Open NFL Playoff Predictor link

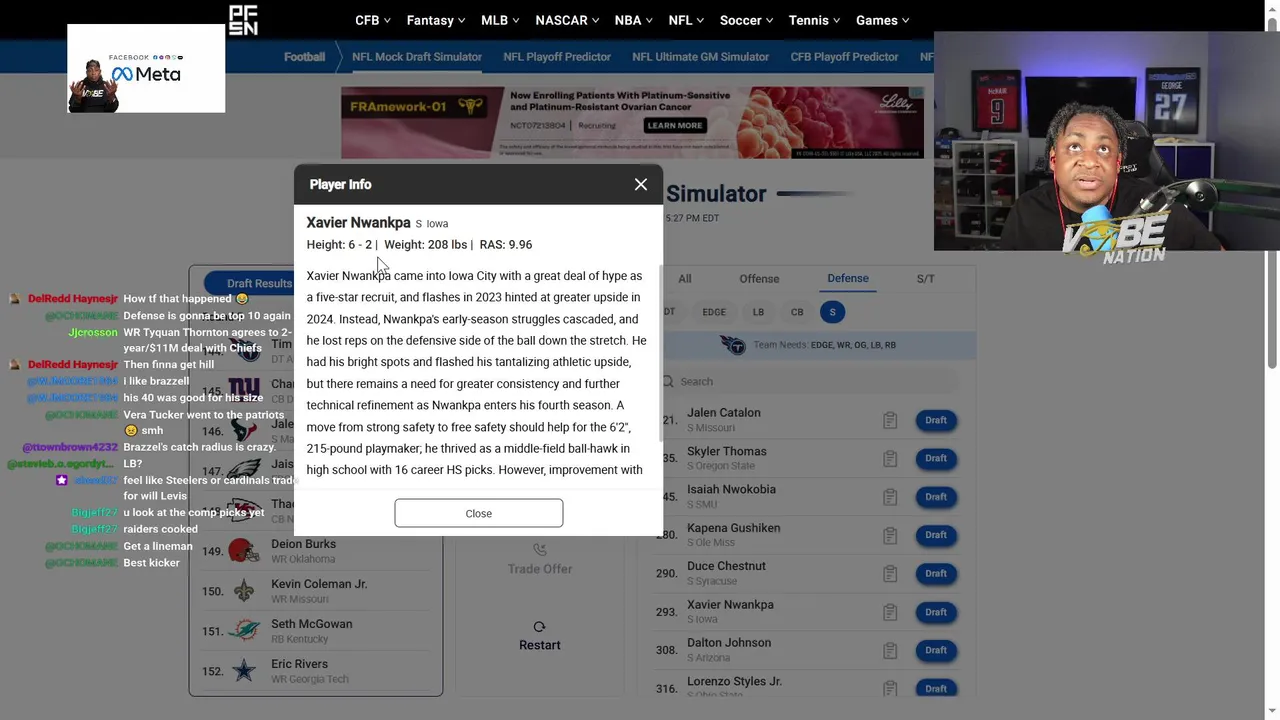(x=557, y=57)
